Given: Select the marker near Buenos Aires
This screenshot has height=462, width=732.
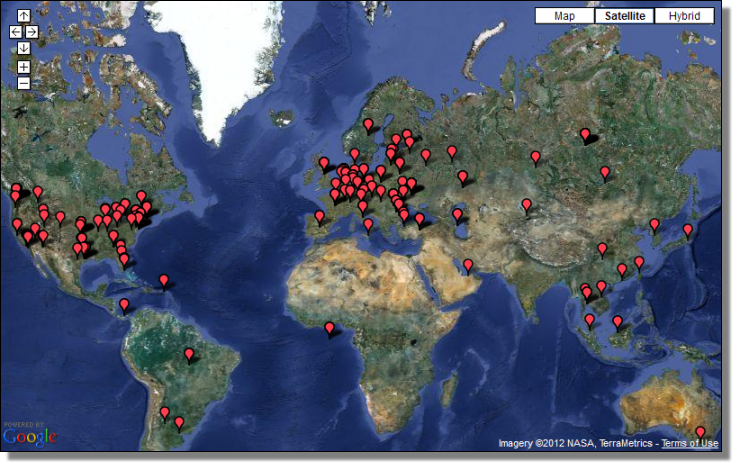Looking at the screenshot, I should [179, 424].
